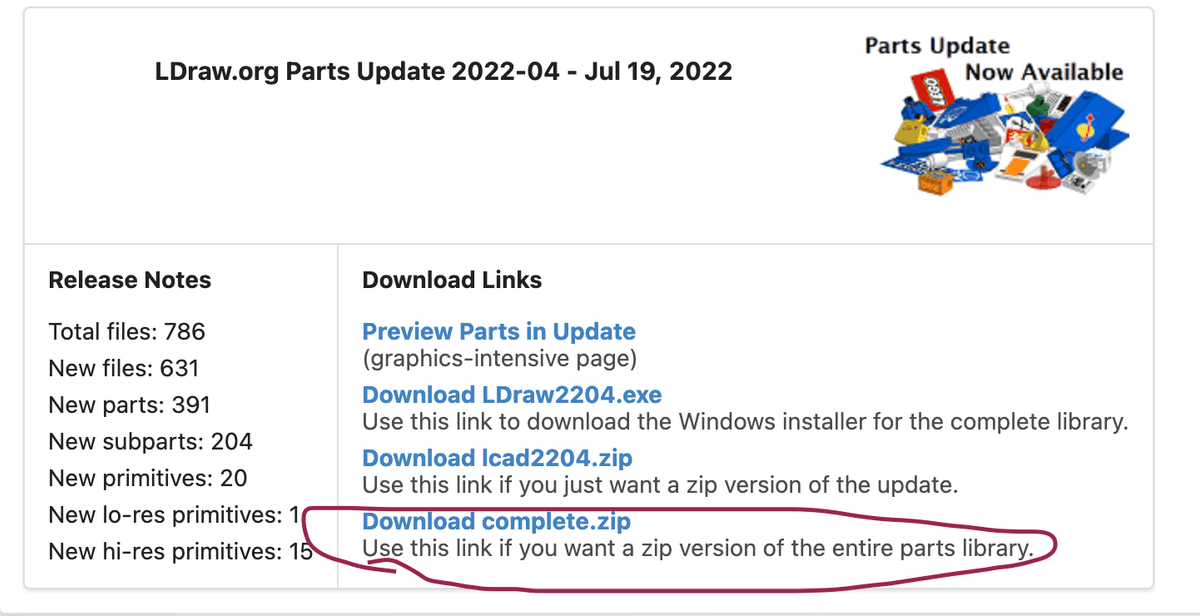The image size is (1200, 616).
Task: Download complete.zip of the entire library
Action: tap(496, 522)
